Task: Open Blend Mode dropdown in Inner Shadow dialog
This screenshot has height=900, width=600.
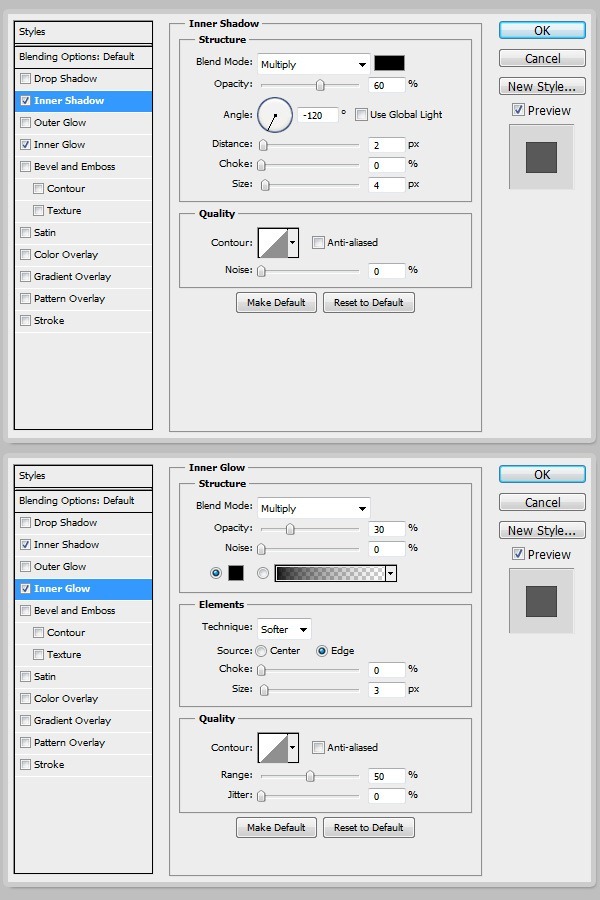Action: [x=313, y=64]
